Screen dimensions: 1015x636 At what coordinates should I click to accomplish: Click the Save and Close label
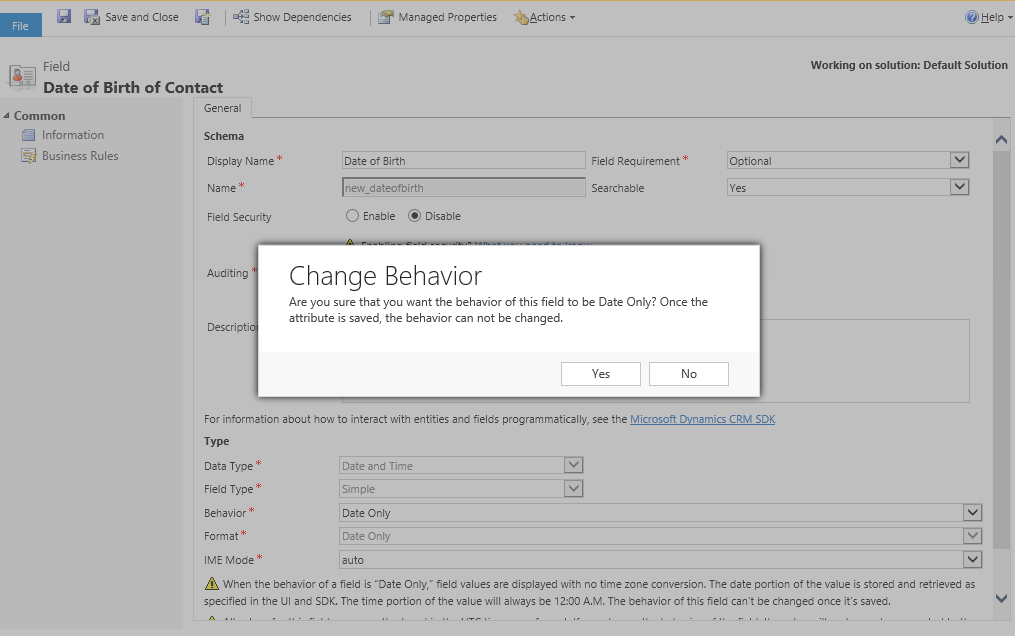click(x=142, y=17)
